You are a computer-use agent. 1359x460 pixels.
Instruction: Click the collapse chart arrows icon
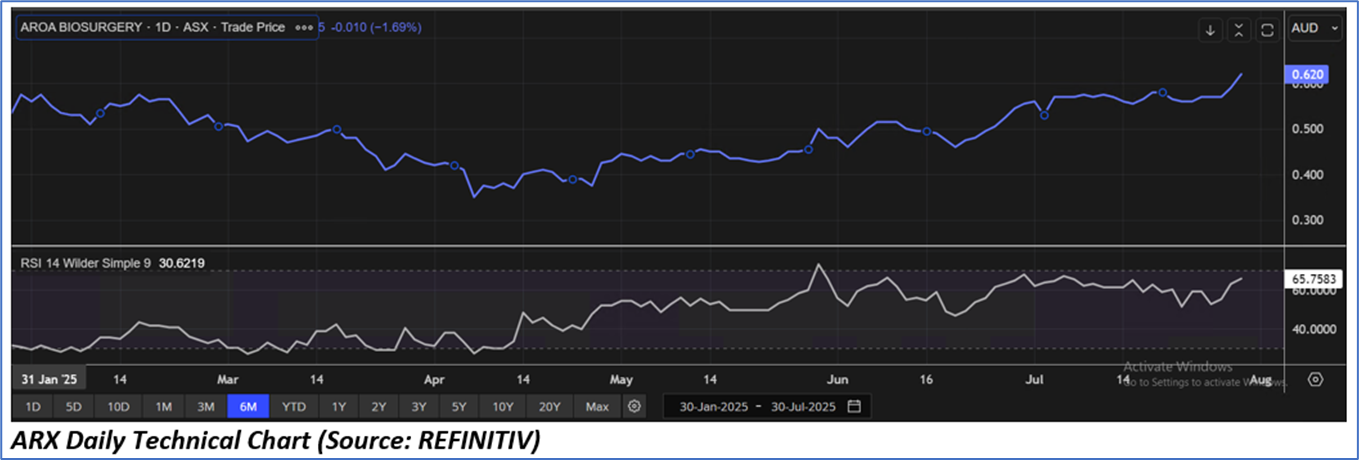pos(1239,30)
